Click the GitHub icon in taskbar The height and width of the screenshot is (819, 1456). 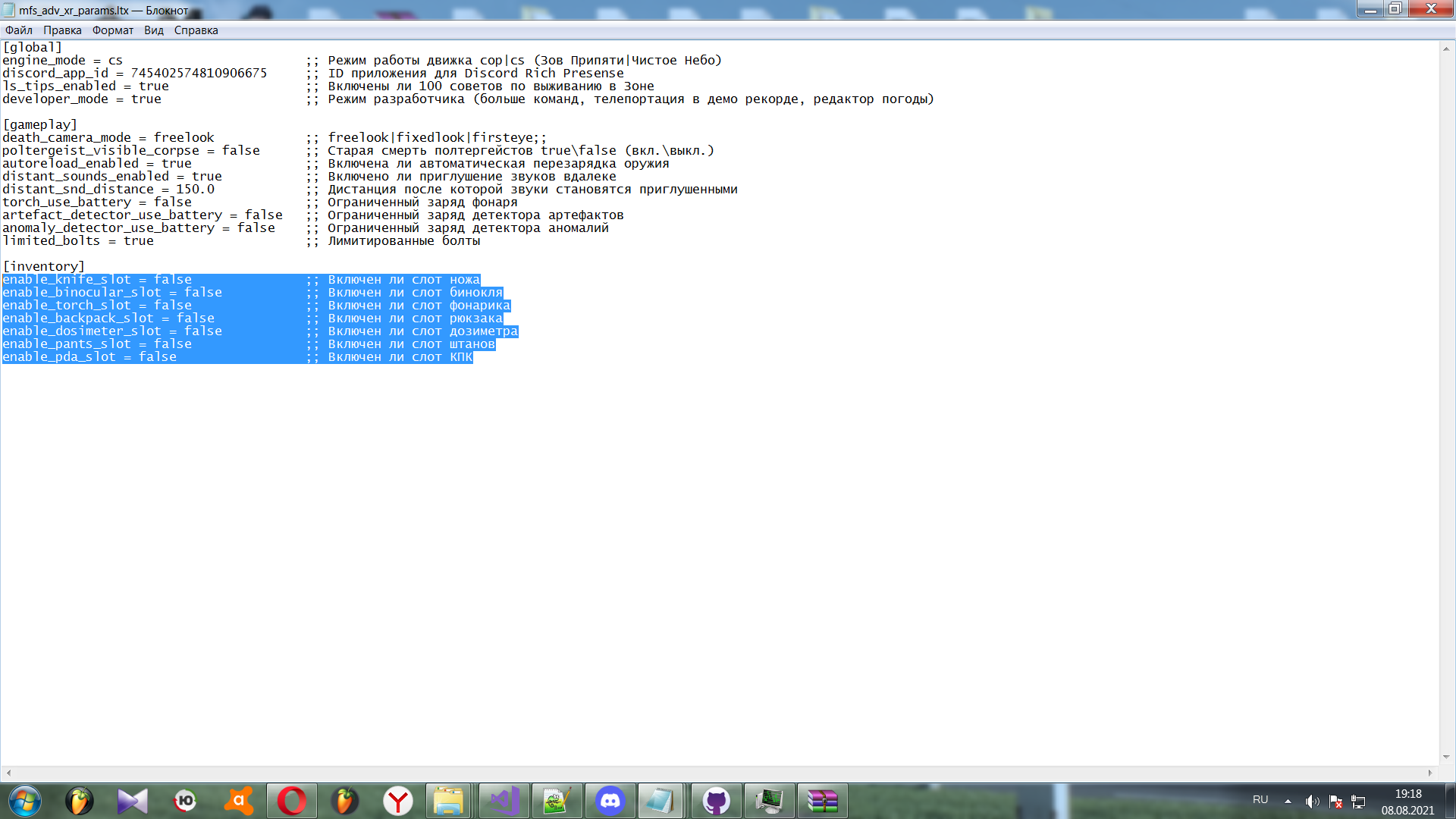(716, 799)
